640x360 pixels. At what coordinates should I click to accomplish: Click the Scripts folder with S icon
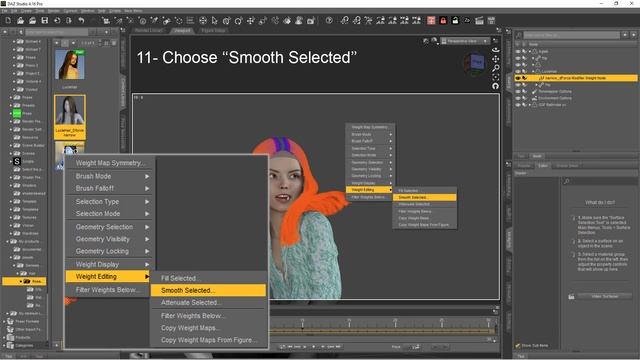[17, 161]
